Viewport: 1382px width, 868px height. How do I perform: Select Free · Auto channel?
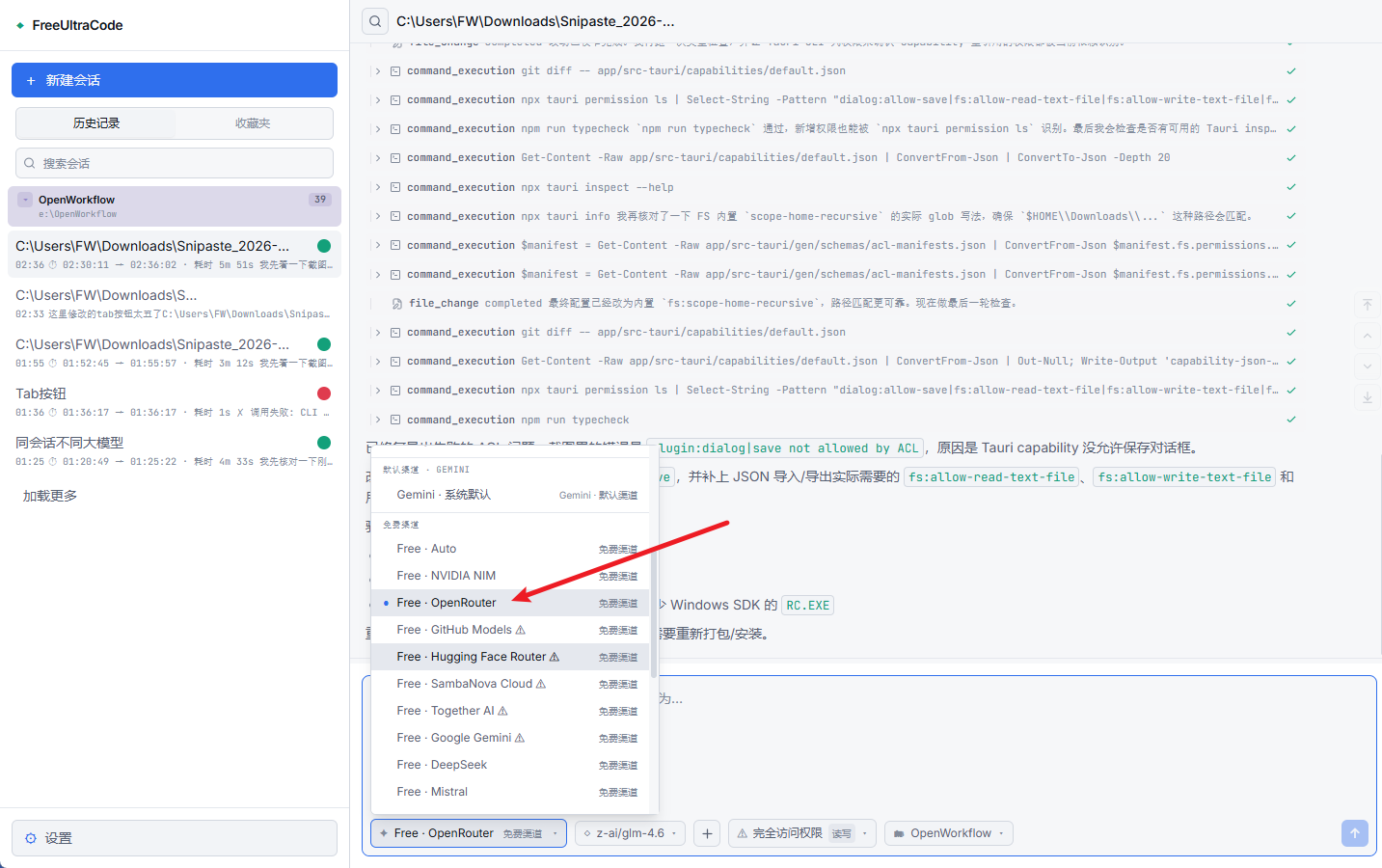click(511, 549)
